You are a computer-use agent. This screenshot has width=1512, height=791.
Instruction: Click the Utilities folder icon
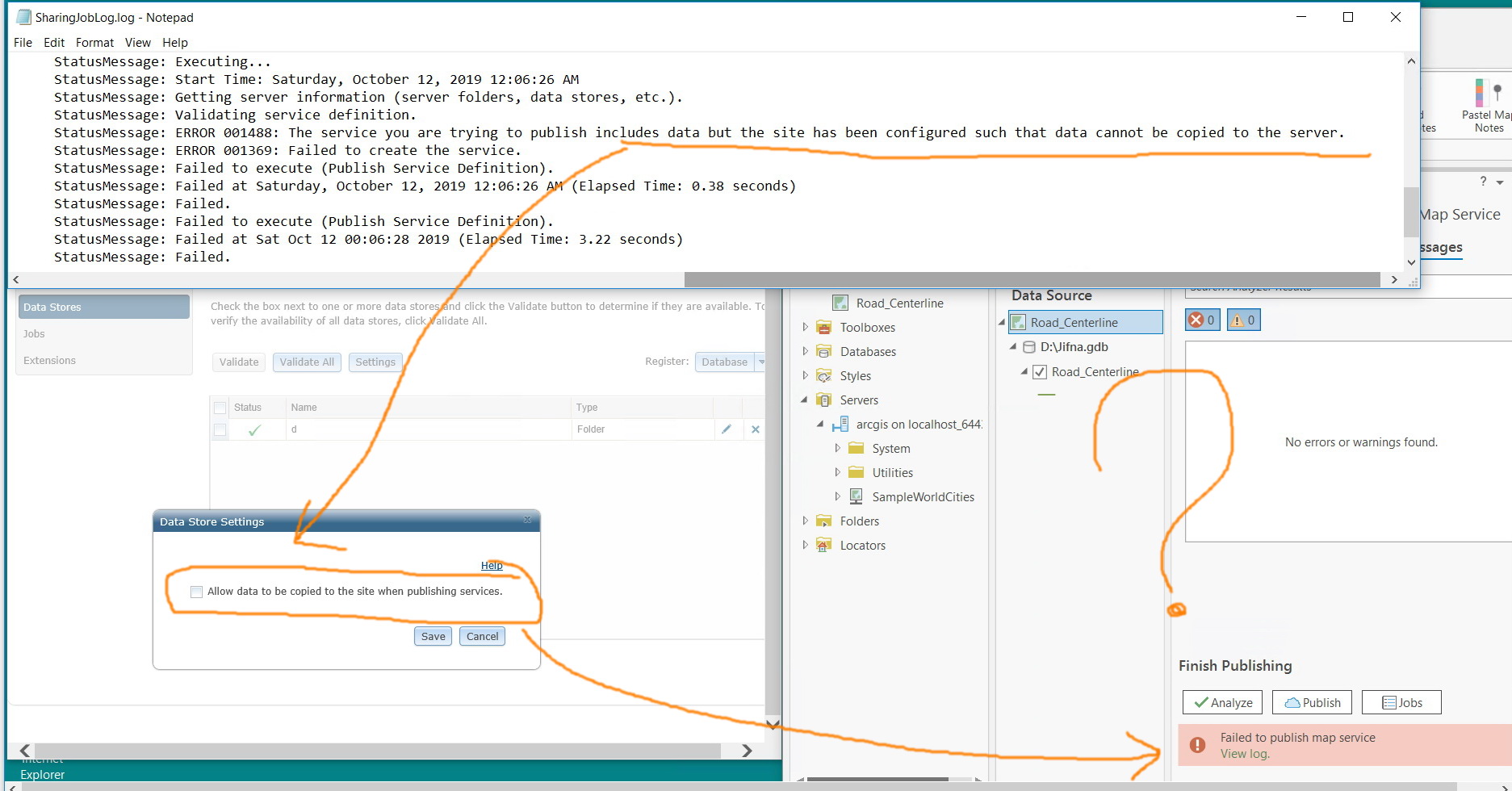coord(857,472)
